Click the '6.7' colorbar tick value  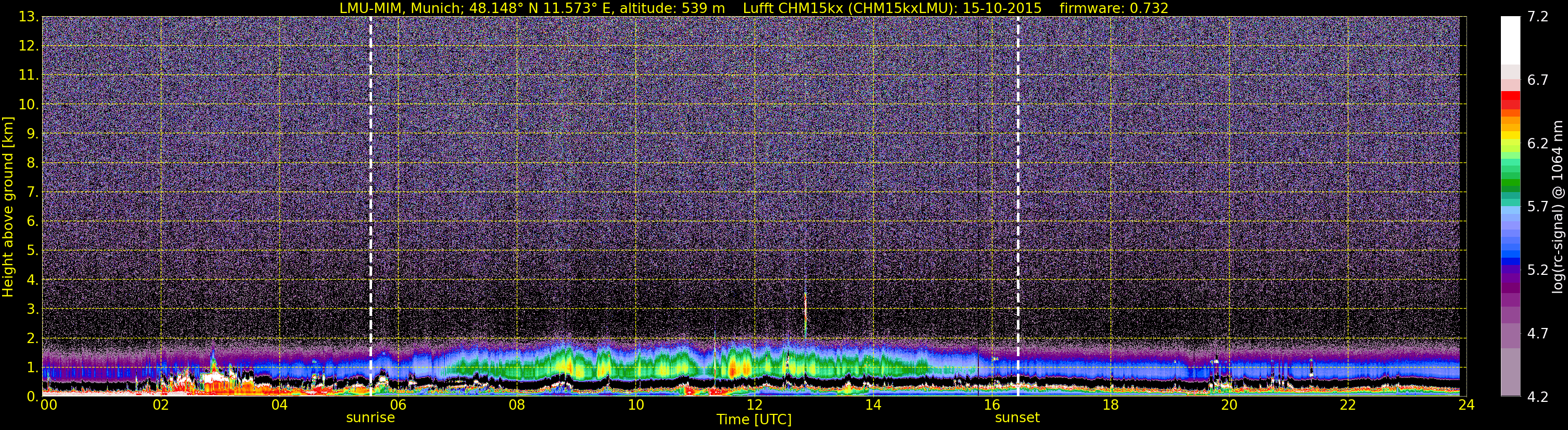pyautogui.click(x=1538, y=80)
